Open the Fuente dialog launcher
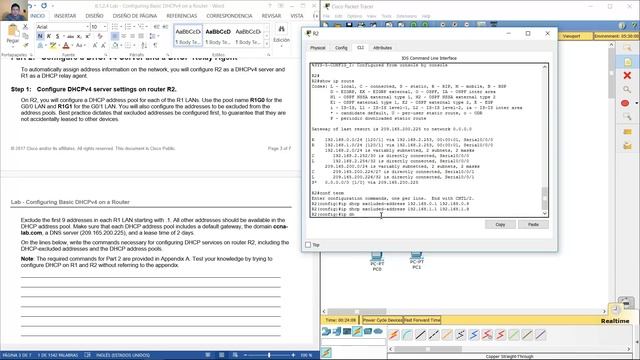This screenshot has height=360, width=640. point(106,55)
